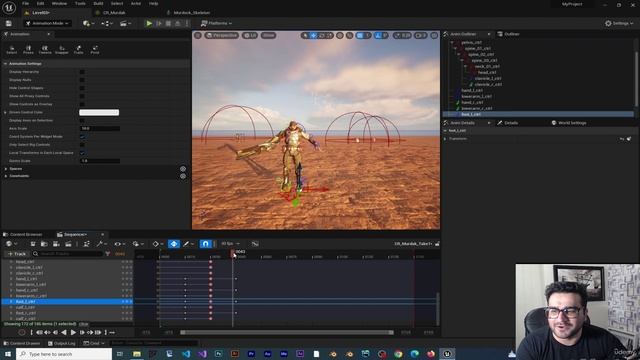Screen dimensions: 640x360
Task: Open the Window menu
Action: pyautogui.click(x=59, y=4)
